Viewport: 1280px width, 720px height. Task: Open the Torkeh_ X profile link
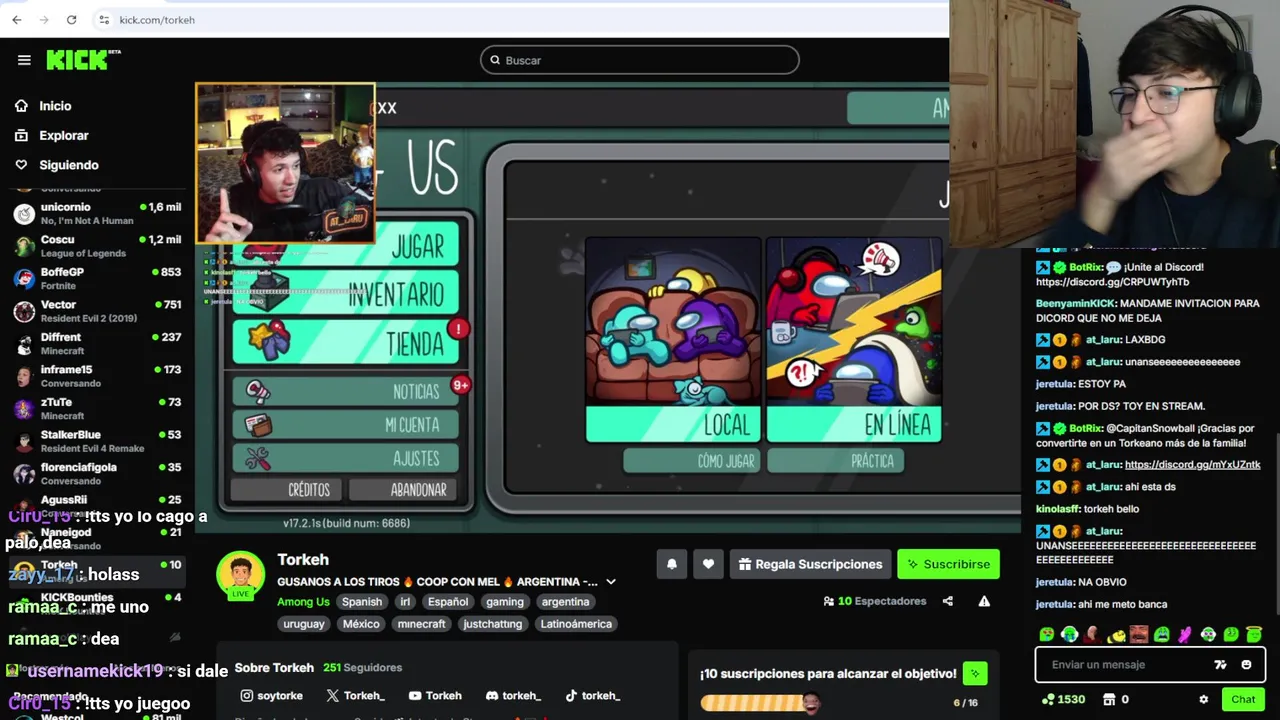(355, 696)
